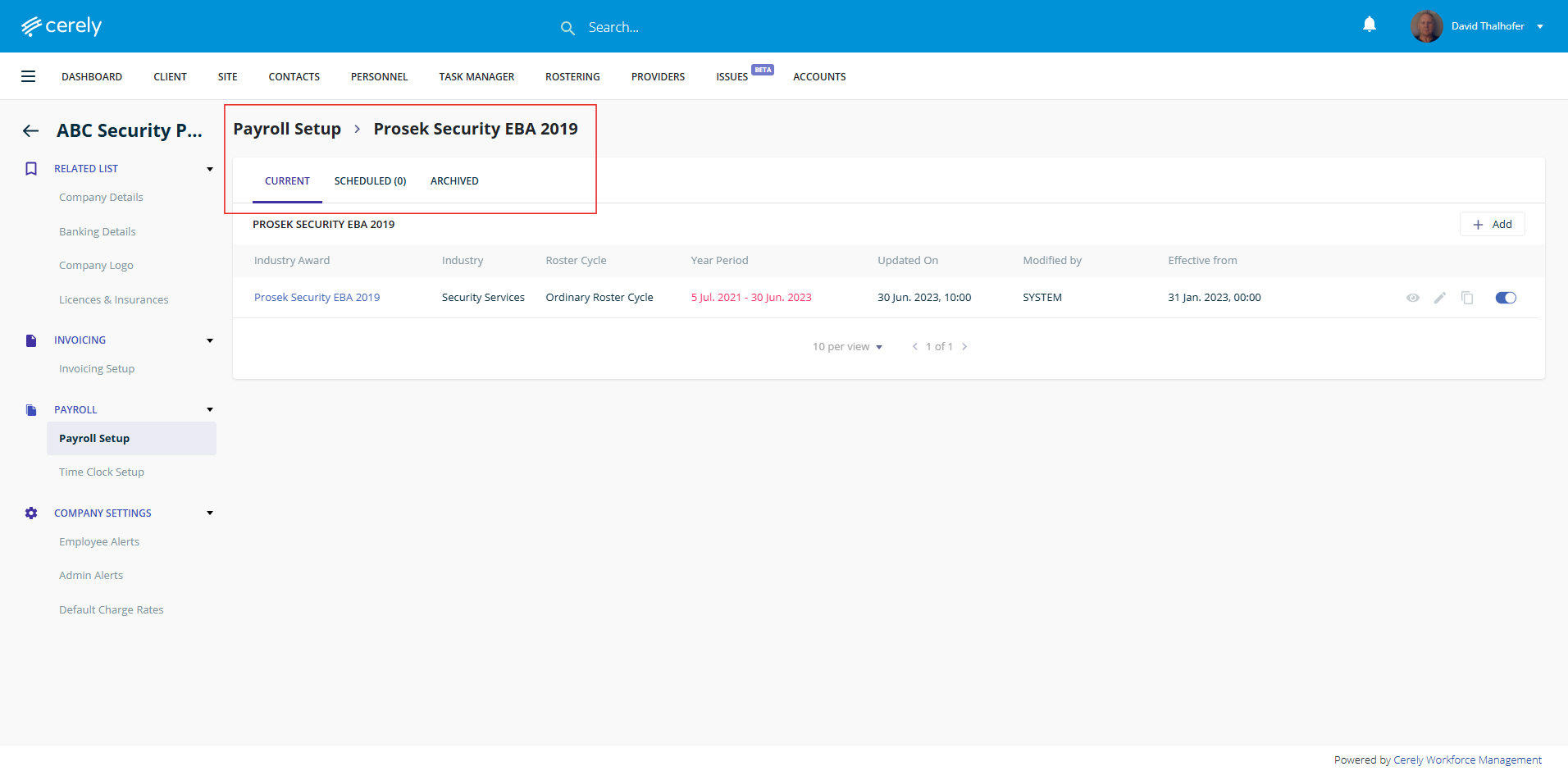Click the Add button
The width and height of the screenshot is (1568, 771).
pyautogui.click(x=1492, y=225)
